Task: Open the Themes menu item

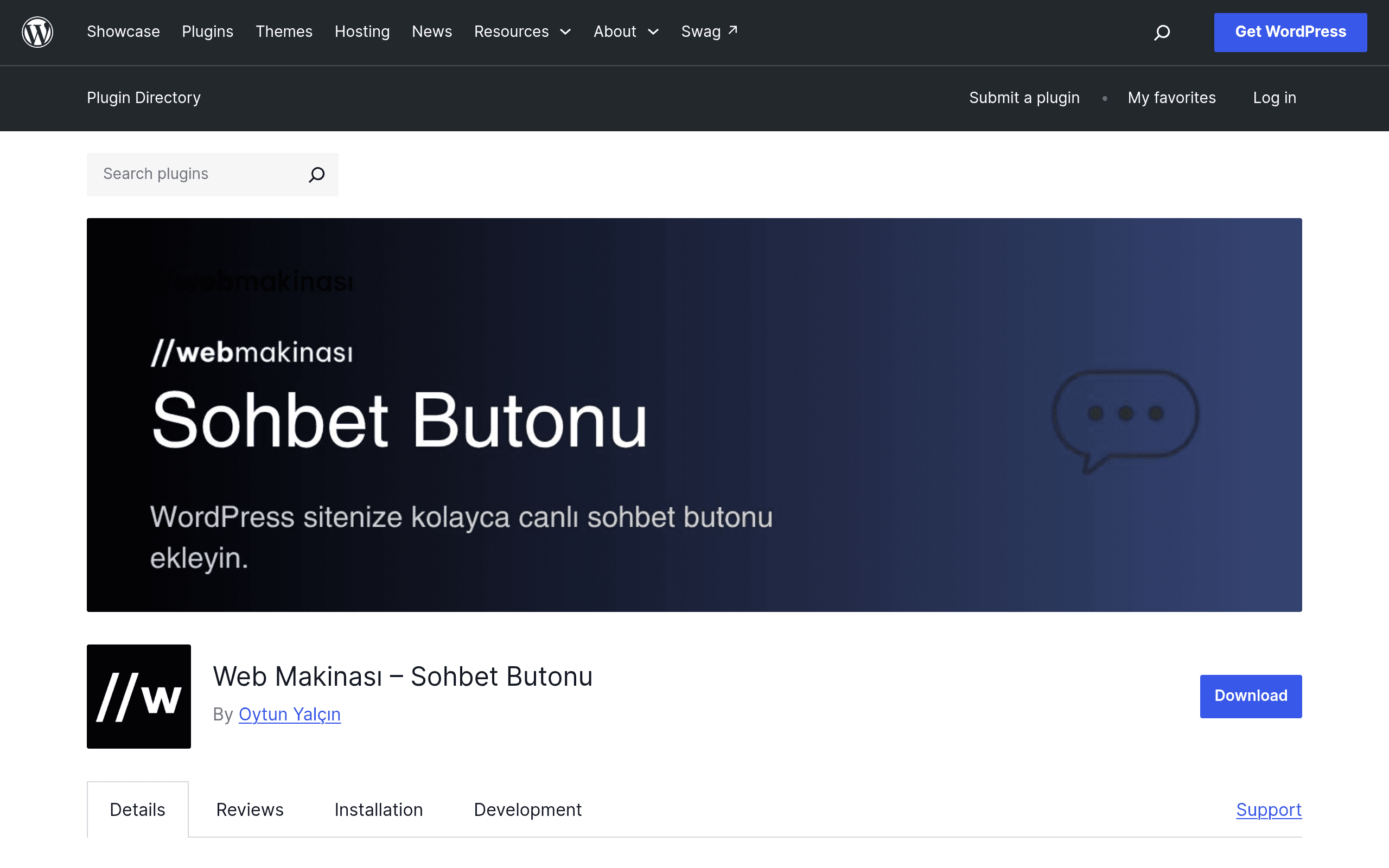Action: (x=284, y=31)
